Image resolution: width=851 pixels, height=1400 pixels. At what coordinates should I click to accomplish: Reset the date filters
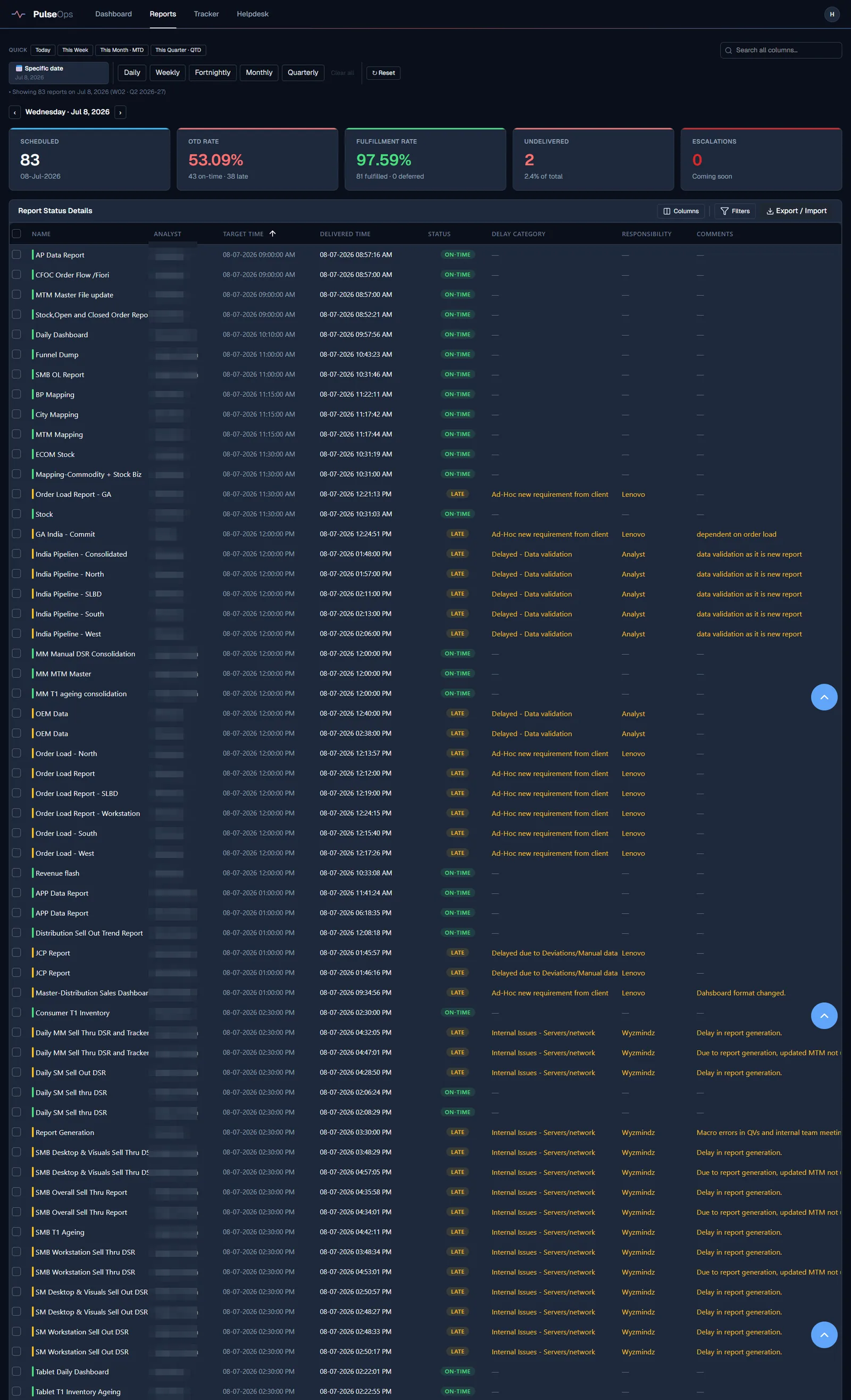click(383, 73)
